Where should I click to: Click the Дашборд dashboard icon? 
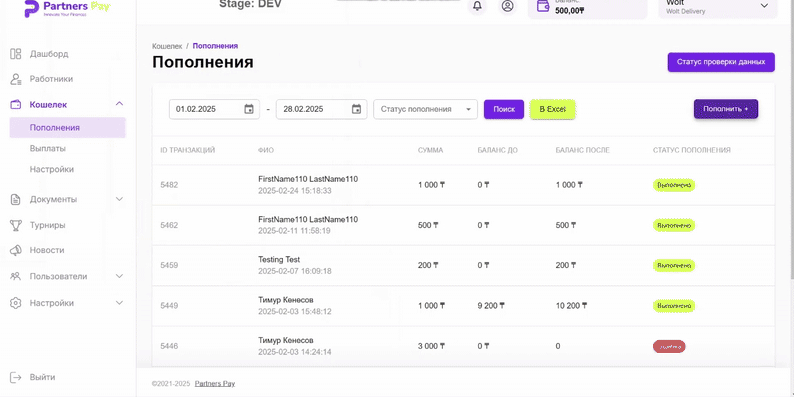click(x=16, y=54)
